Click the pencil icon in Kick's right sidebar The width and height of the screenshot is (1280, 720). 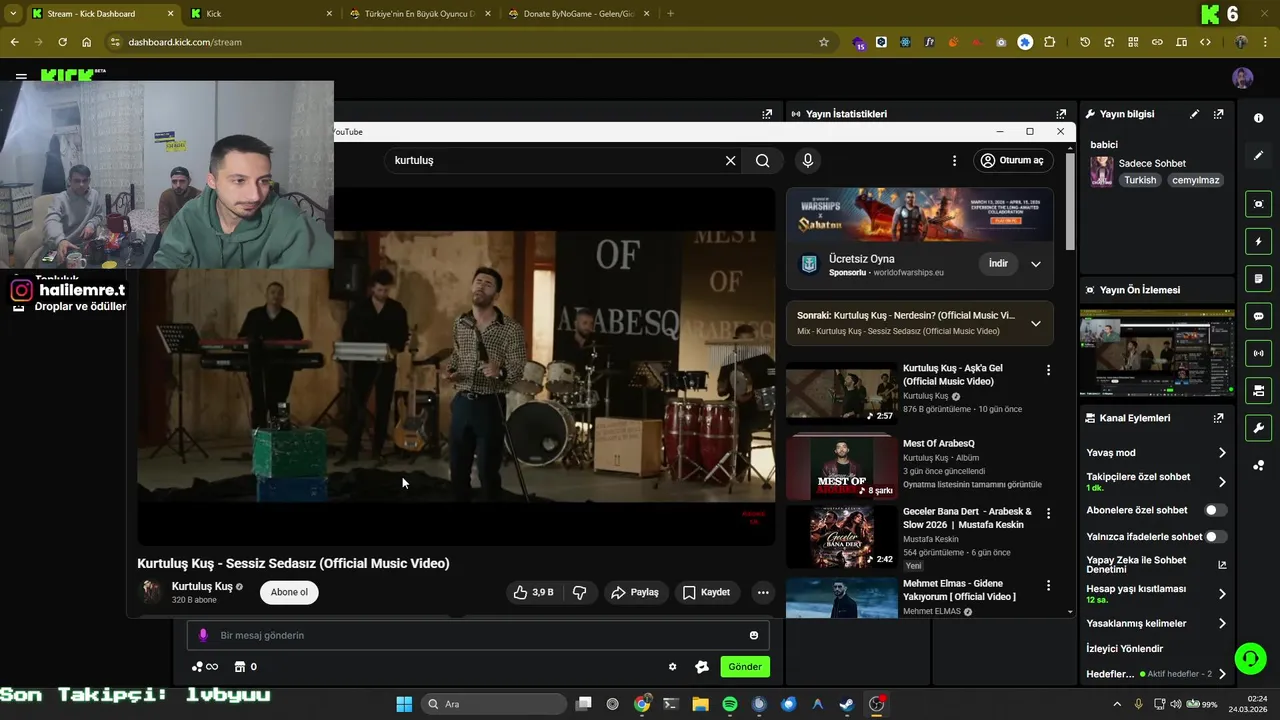pyautogui.click(x=1258, y=156)
